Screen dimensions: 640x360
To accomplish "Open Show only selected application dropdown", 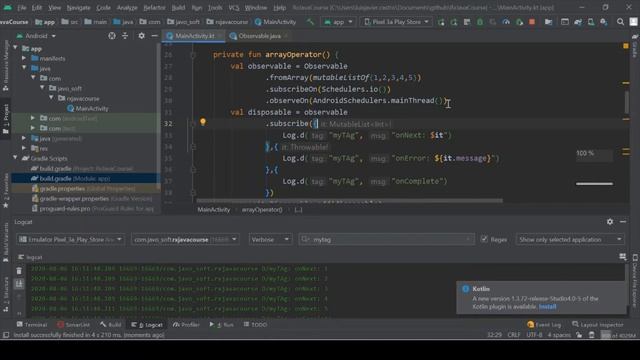I will (570, 240).
